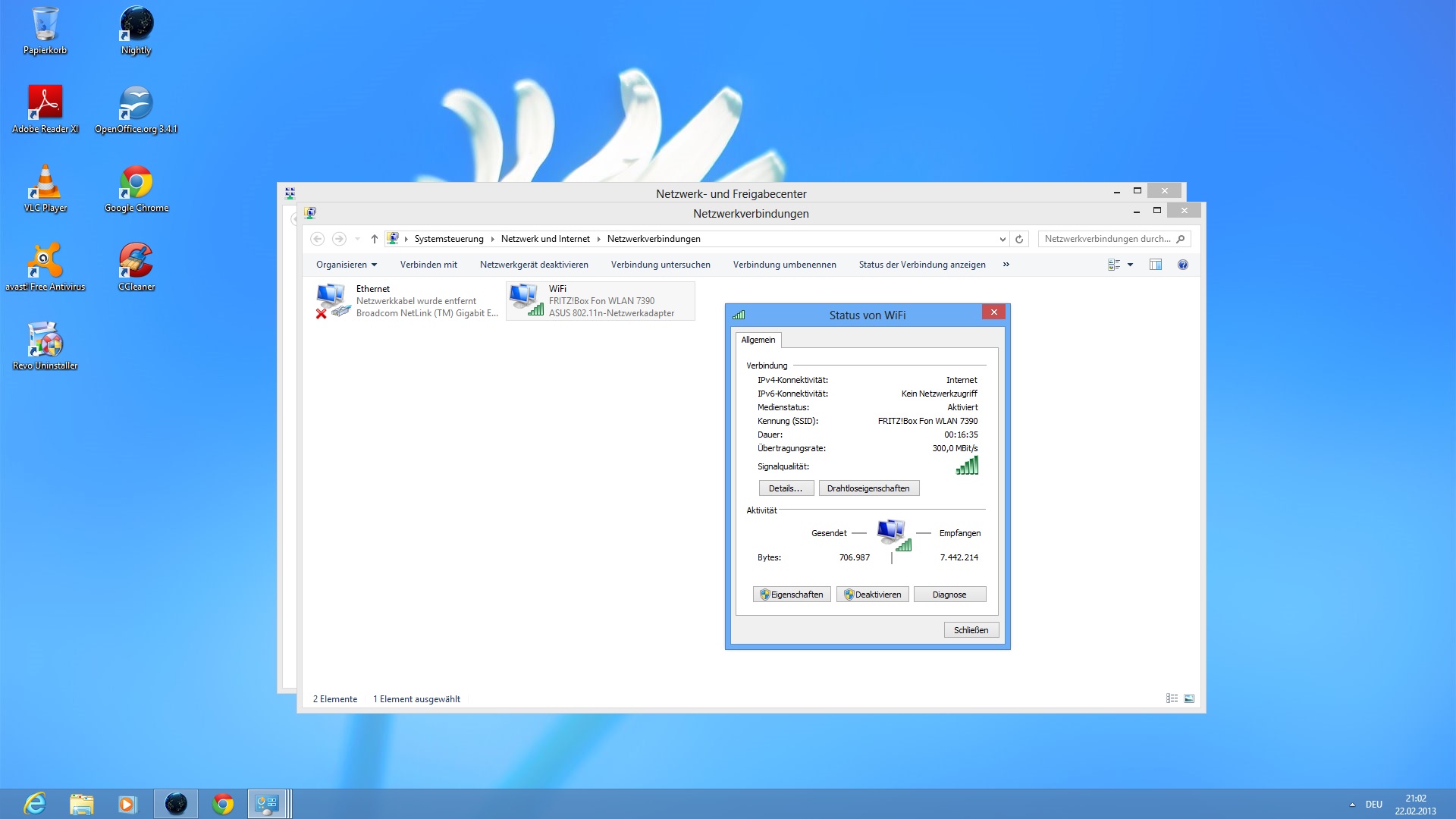The height and width of the screenshot is (819, 1456).
Task: Click the up arrow navigation button
Action: (x=374, y=239)
